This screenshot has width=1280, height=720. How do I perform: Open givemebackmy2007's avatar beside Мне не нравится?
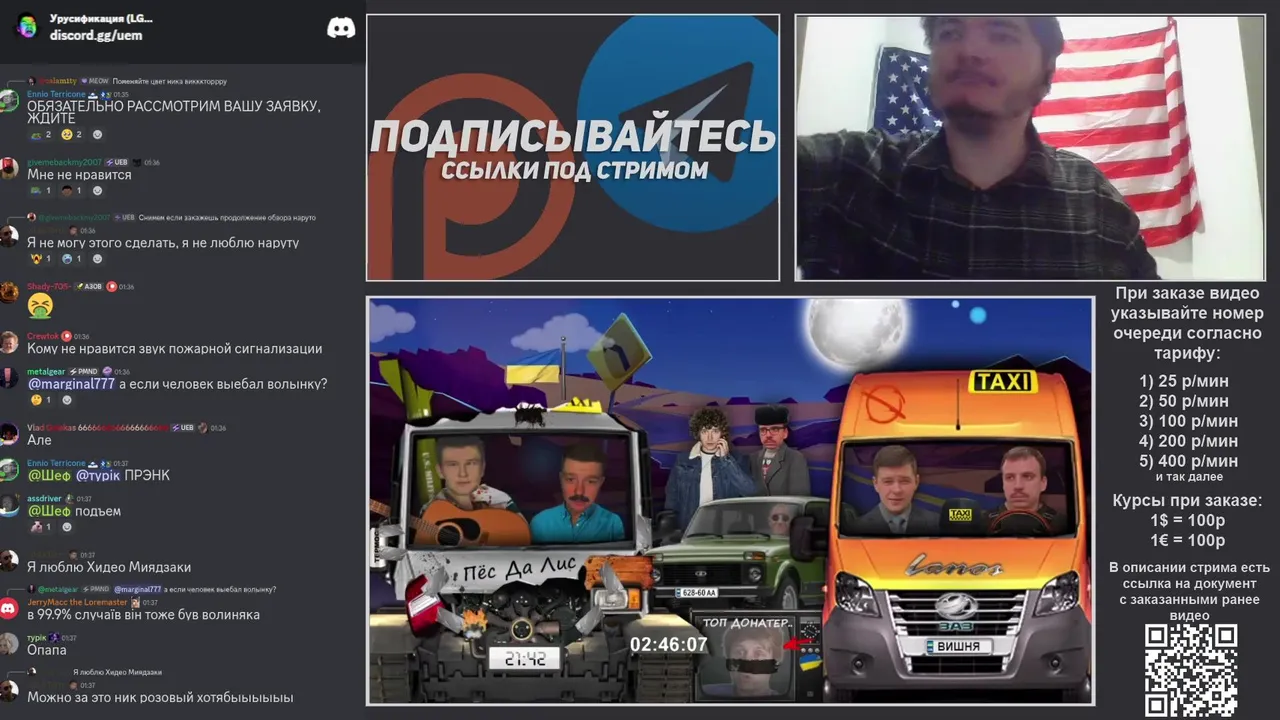(9, 168)
